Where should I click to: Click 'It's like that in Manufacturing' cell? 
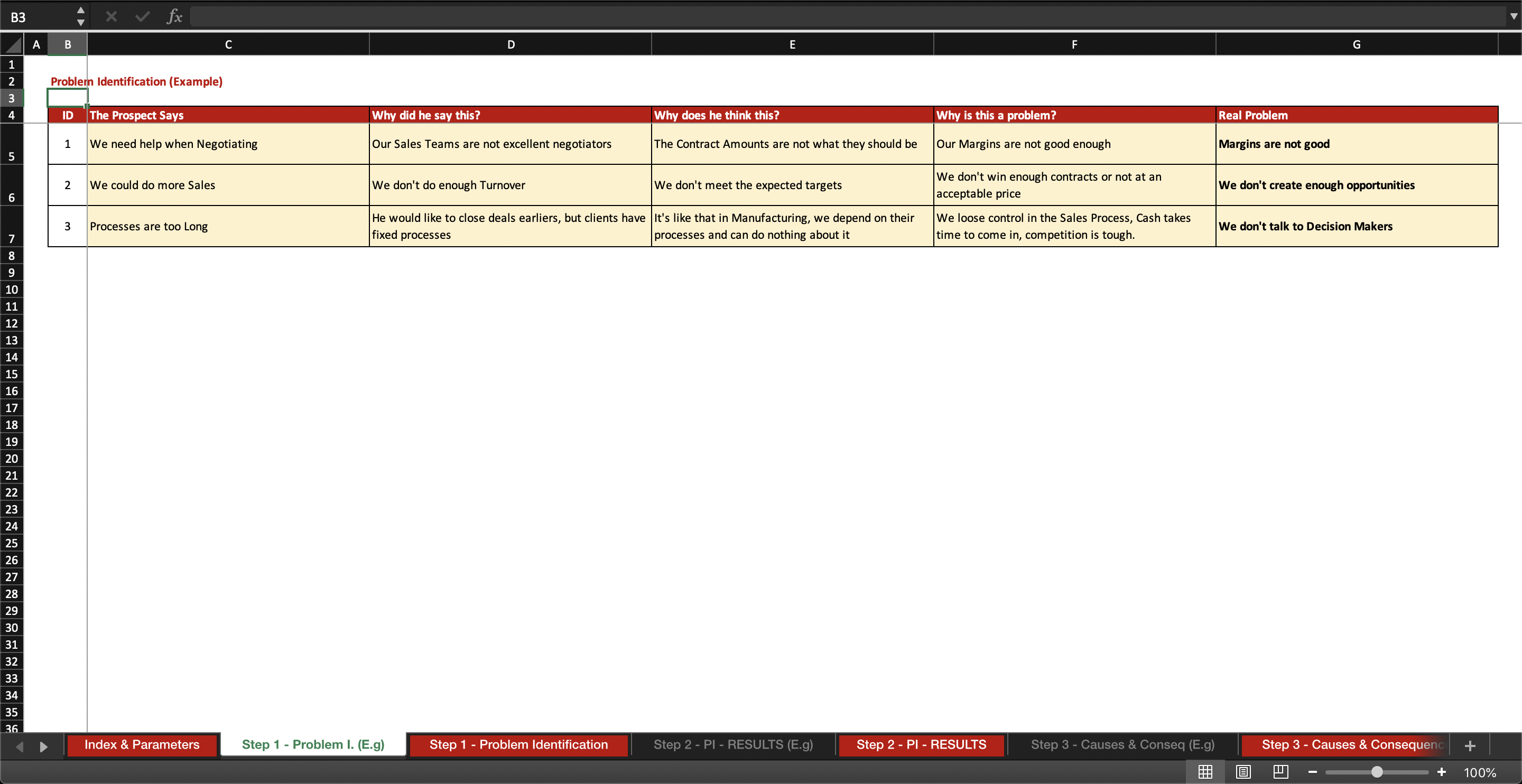[x=792, y=226]
